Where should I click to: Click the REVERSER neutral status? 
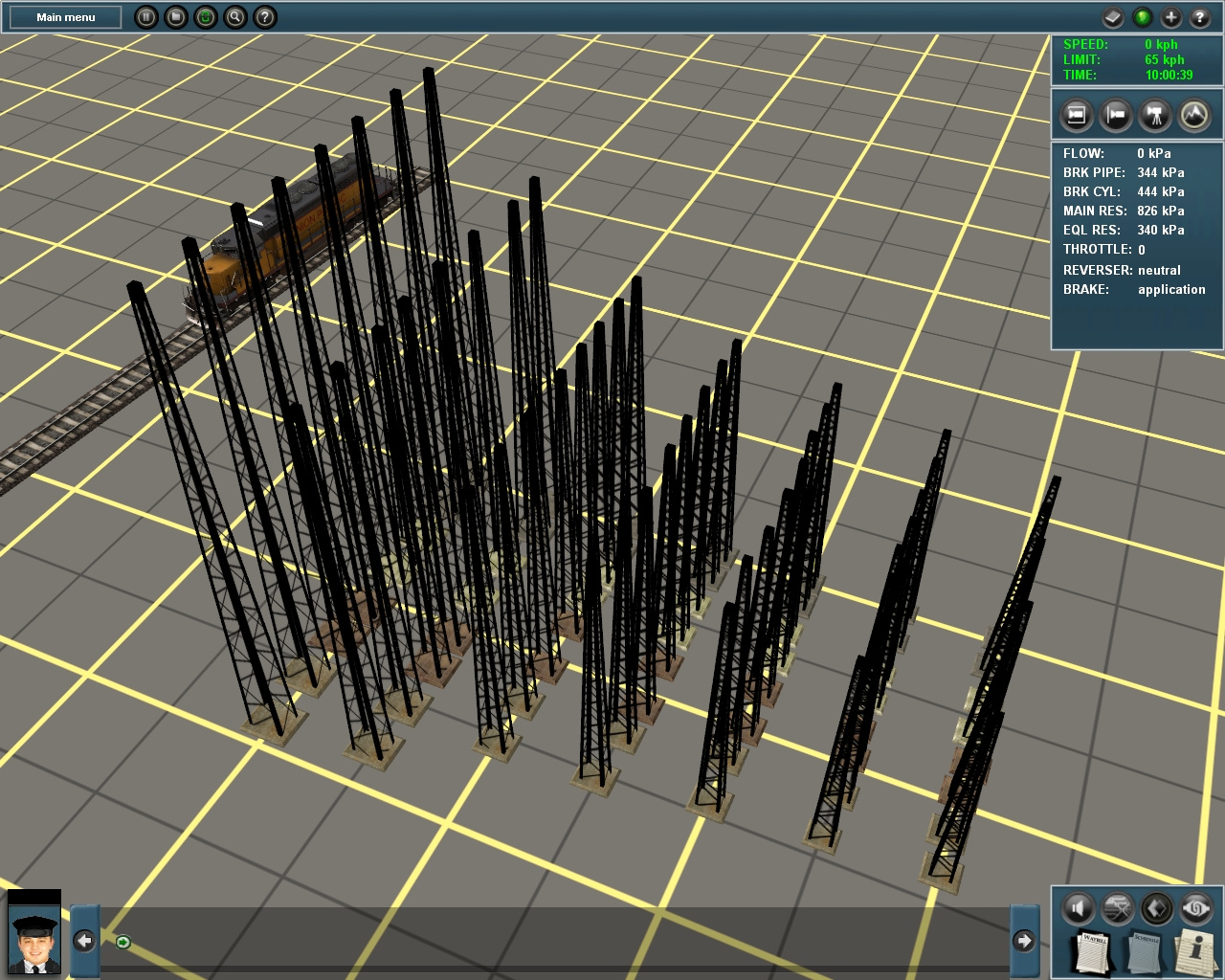pos(1122,270)
